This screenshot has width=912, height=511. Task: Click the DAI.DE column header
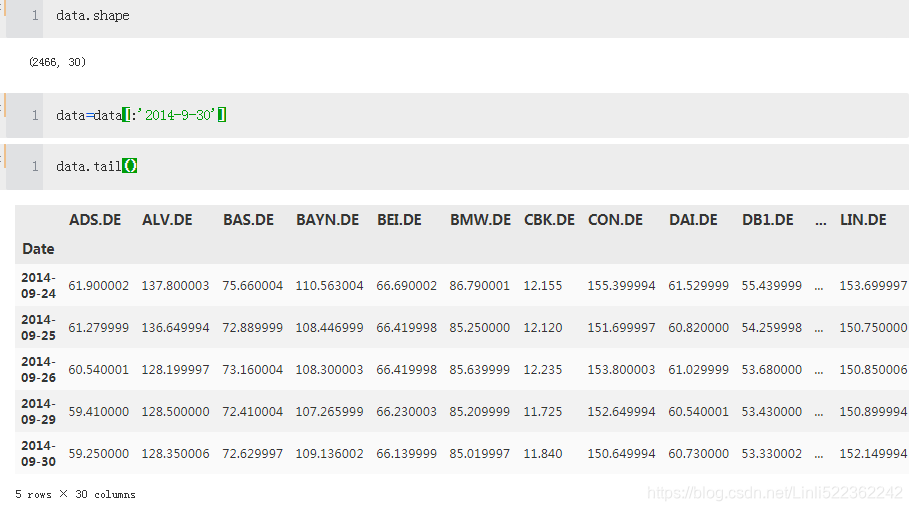click(693, 220)
